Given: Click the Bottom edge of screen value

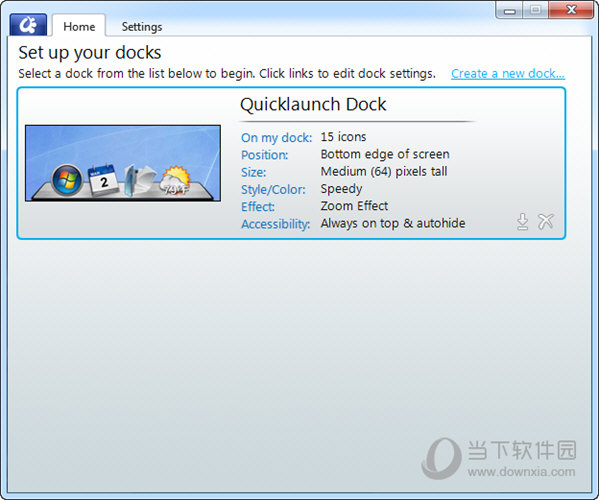Looking at the screenshot, I should [x=385, y=154].
